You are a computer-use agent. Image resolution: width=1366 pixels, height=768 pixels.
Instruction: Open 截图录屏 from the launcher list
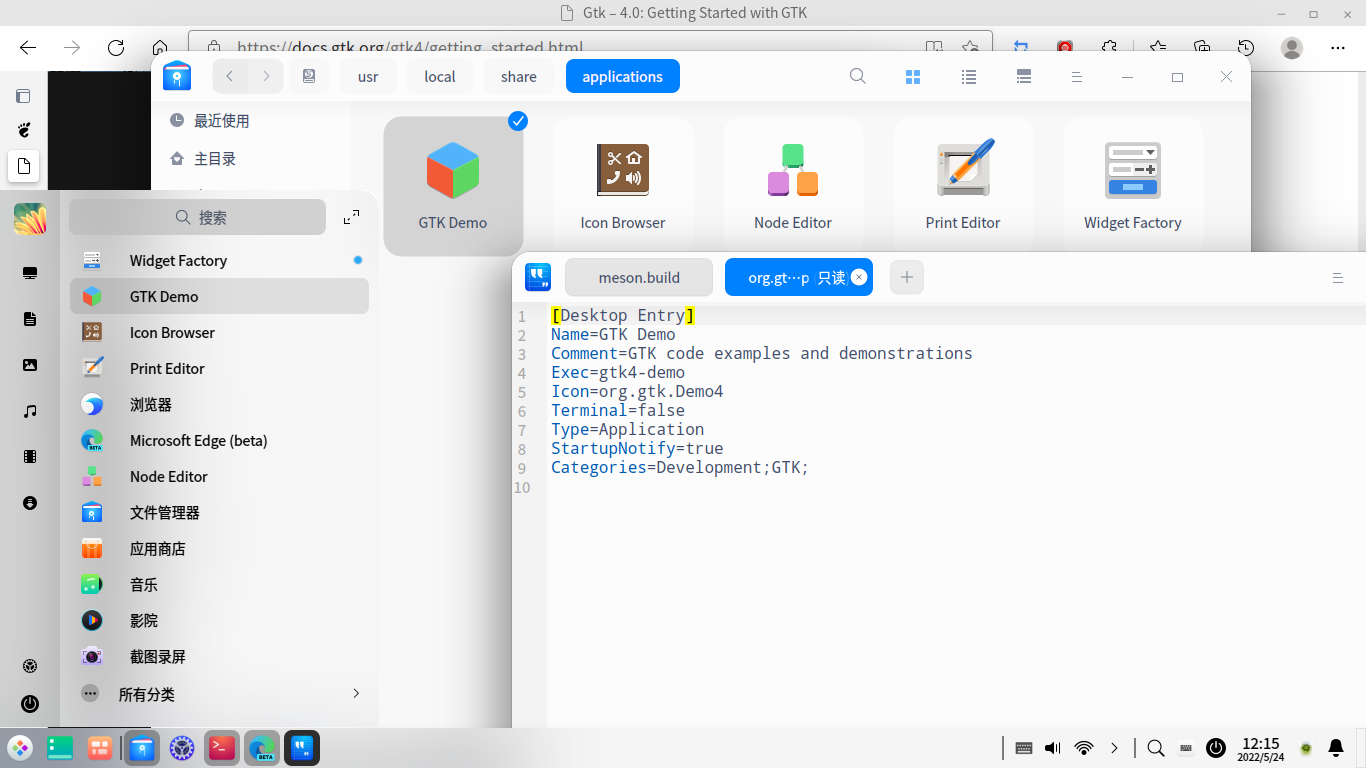point(219,656)
